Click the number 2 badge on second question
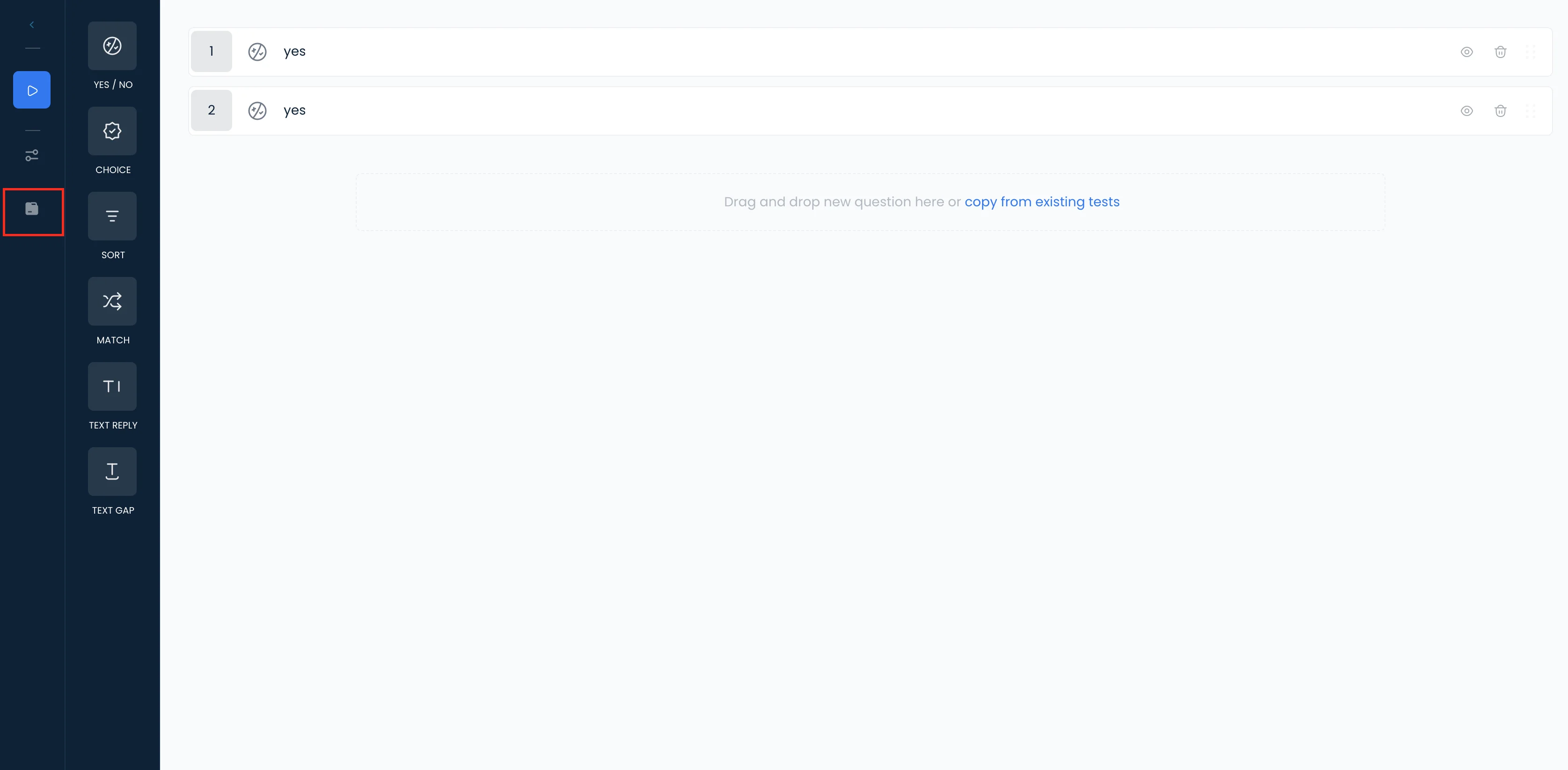This screenshot has width=1568, height=770. coord(211,111)
